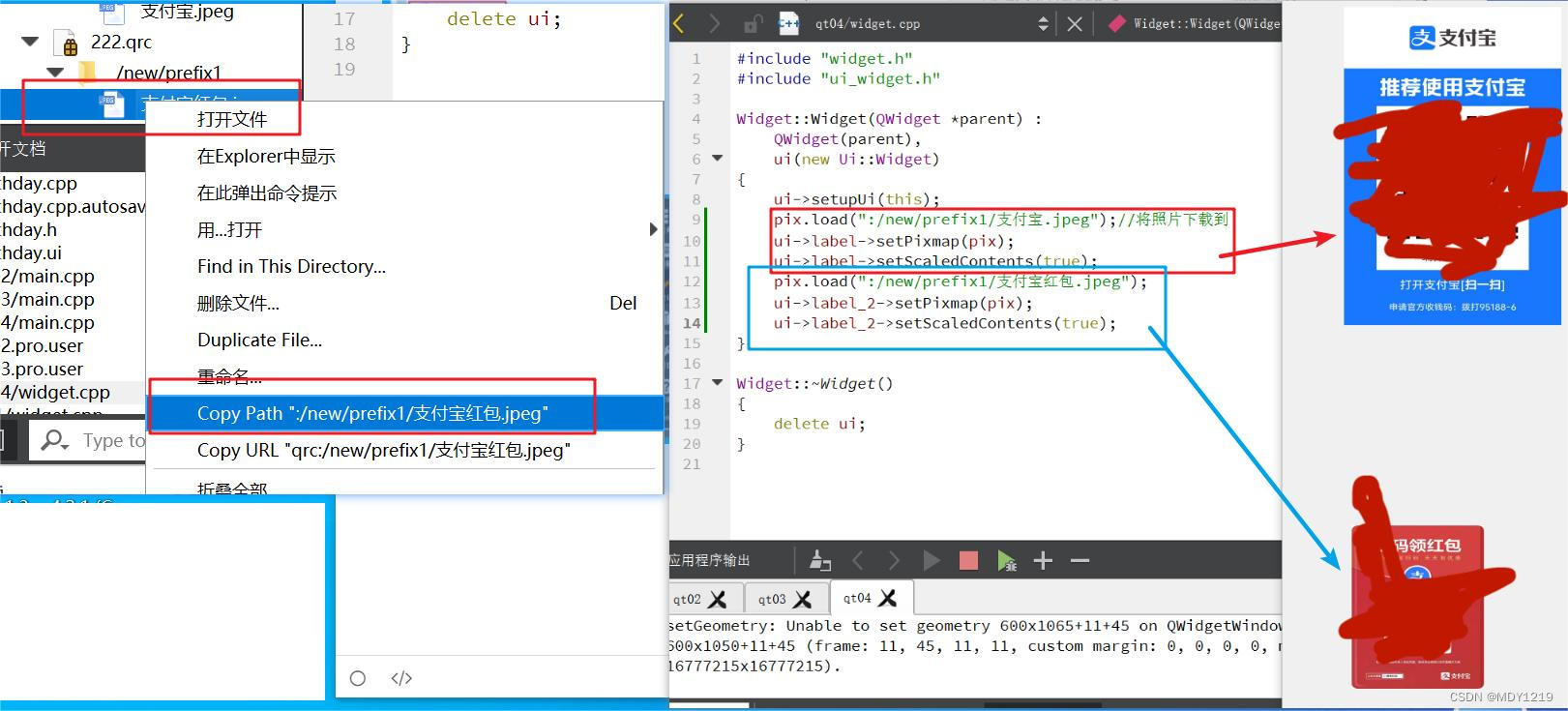Screen dimensions: 1568x711
Task: Open 4/main.cpp in documents list
Action: click(x=47, y=322)
